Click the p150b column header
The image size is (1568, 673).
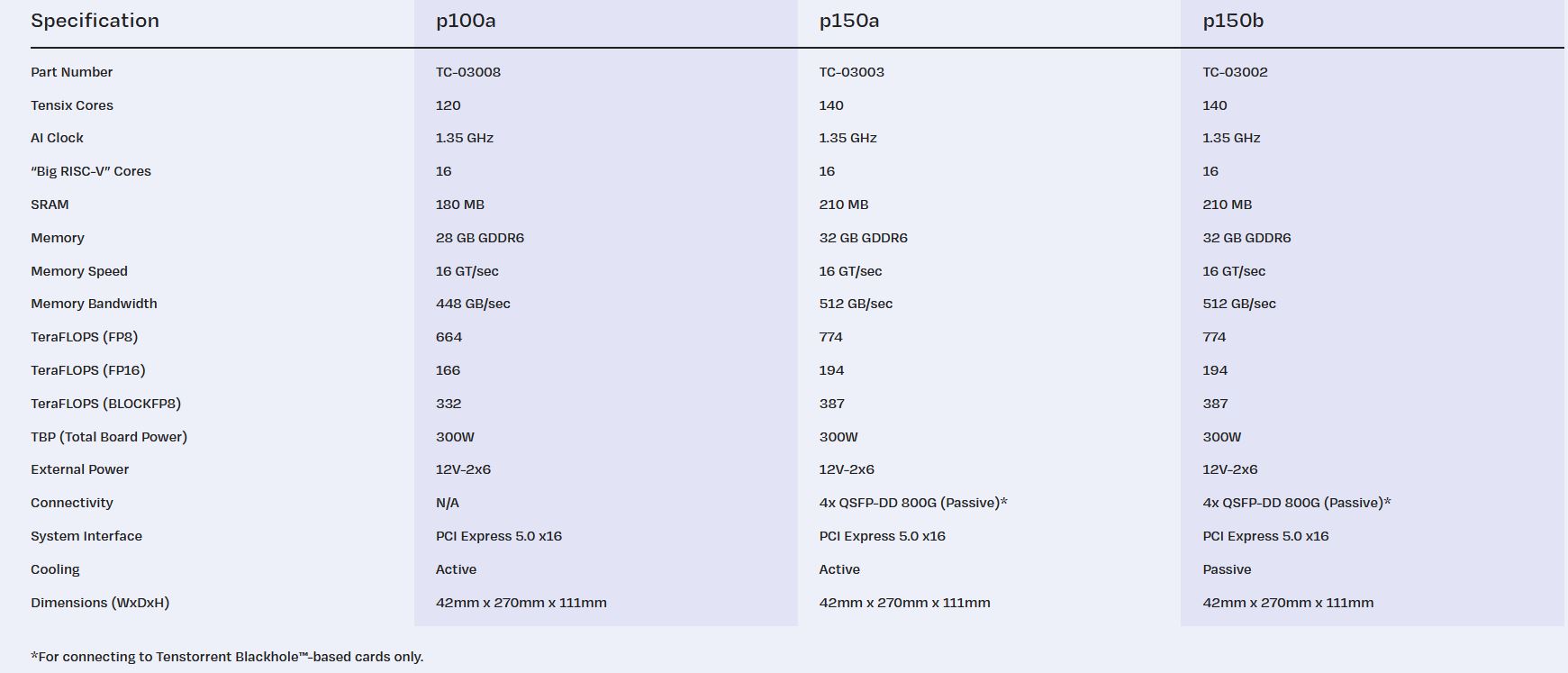(1232, 21)
